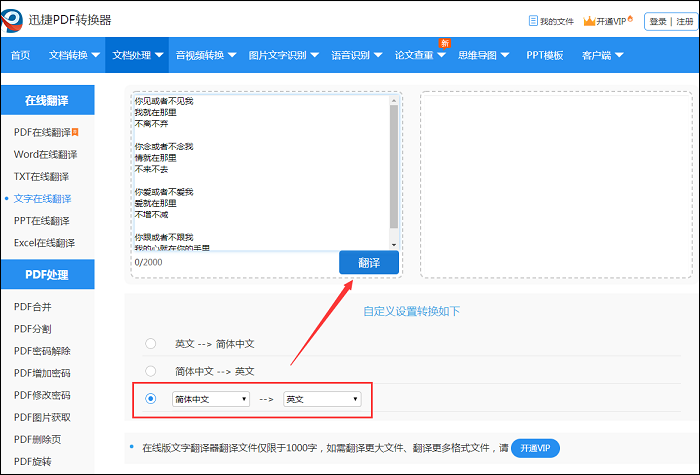Click the 新 badge above 论文查重
The width and height of the screenshot is (700, 475).
click(x=443, y=42)
